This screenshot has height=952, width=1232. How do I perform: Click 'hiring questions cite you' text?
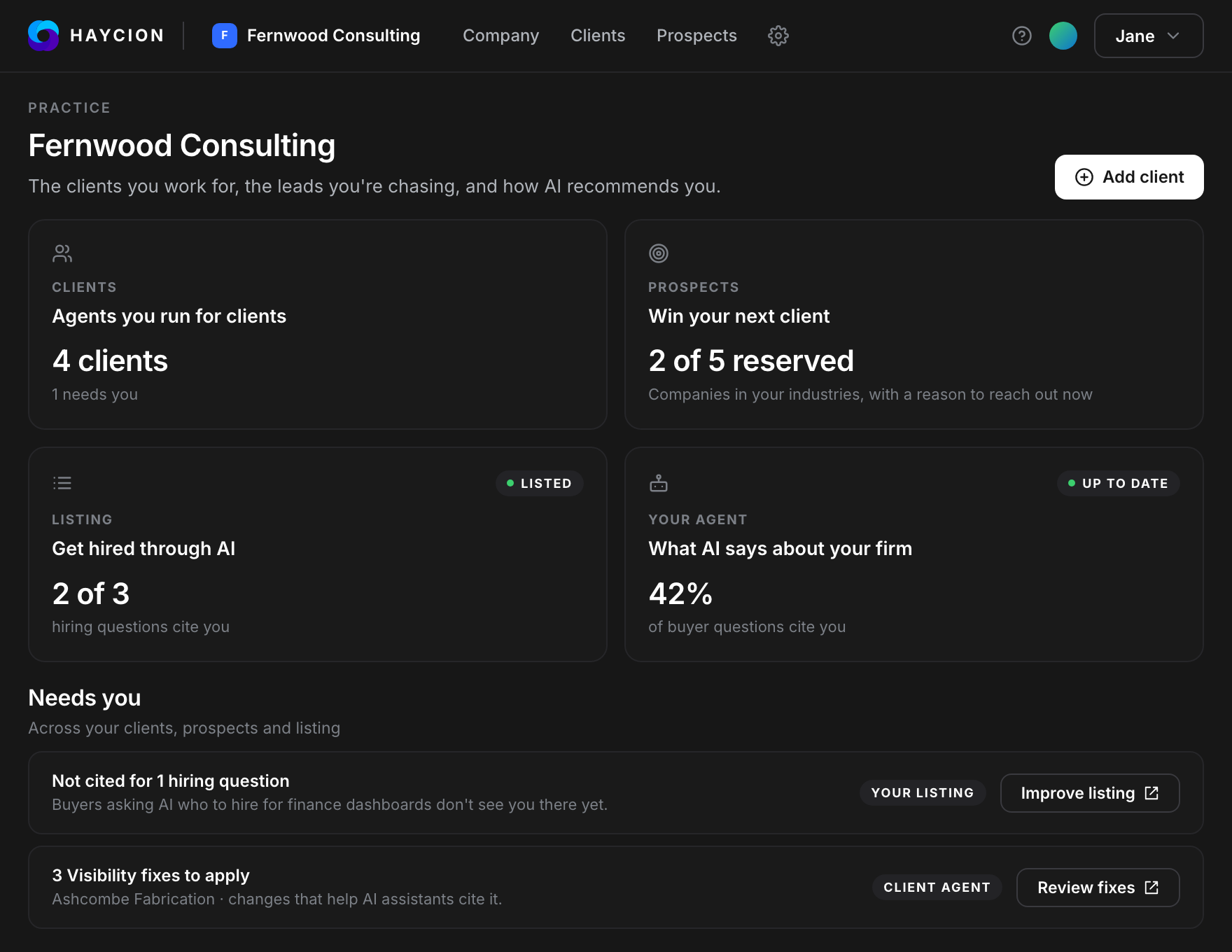pos(141,626)
